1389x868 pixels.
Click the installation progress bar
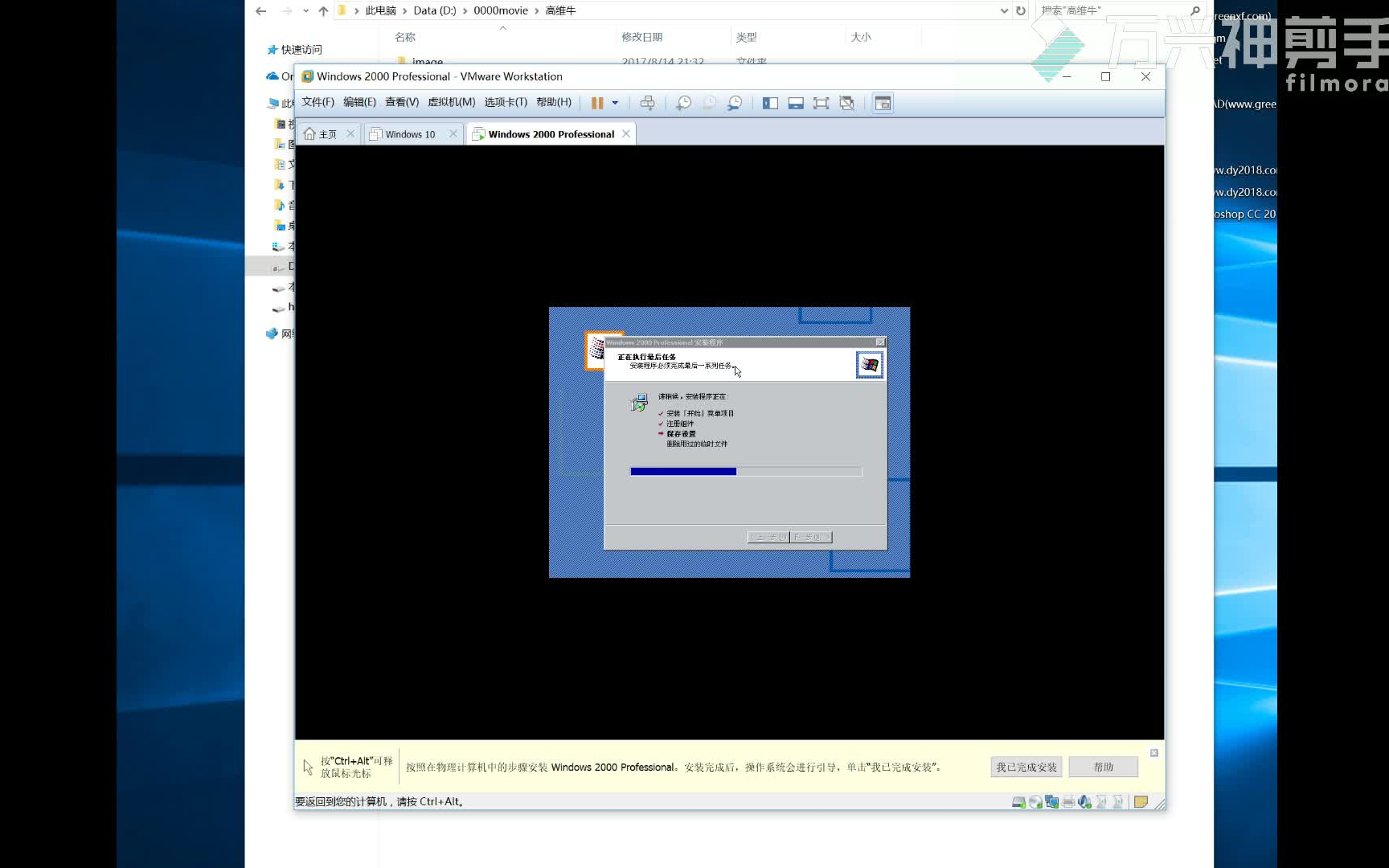point(745,471)
